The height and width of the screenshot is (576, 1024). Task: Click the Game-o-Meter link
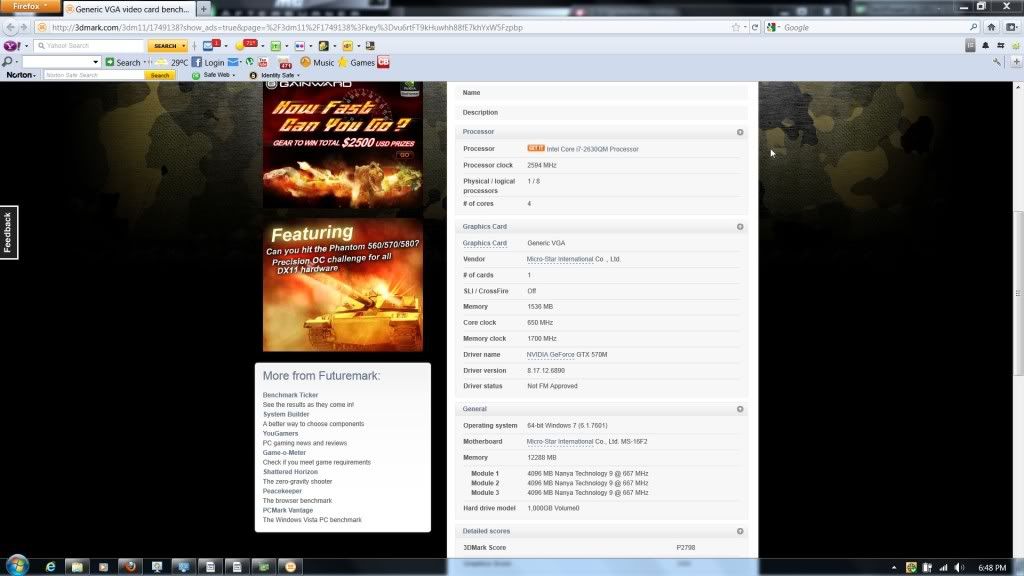(284, 453)
